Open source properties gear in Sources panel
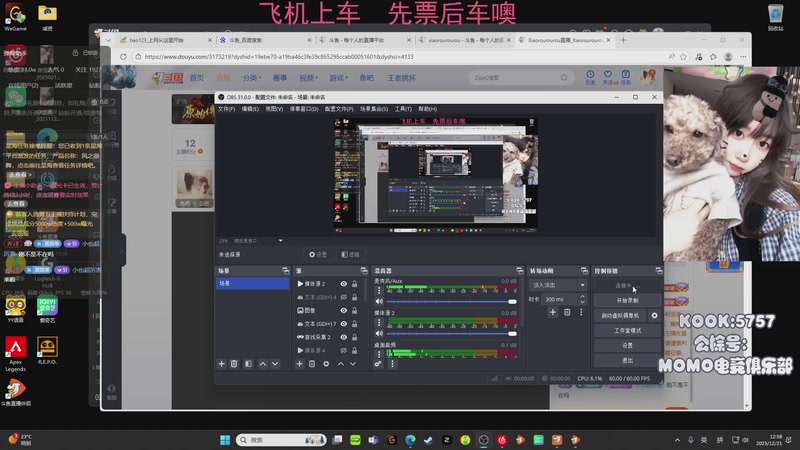This screenshot has height=450, width=800. pos(326,364)
